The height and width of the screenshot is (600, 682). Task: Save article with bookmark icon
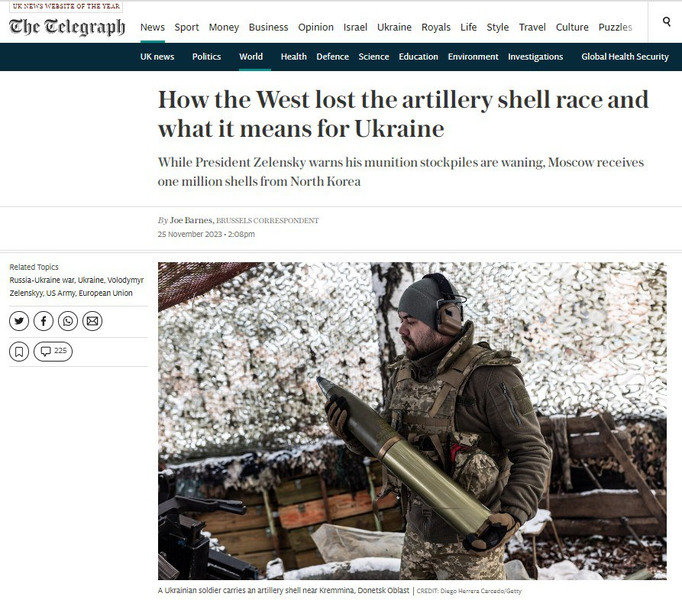(19, 352)
